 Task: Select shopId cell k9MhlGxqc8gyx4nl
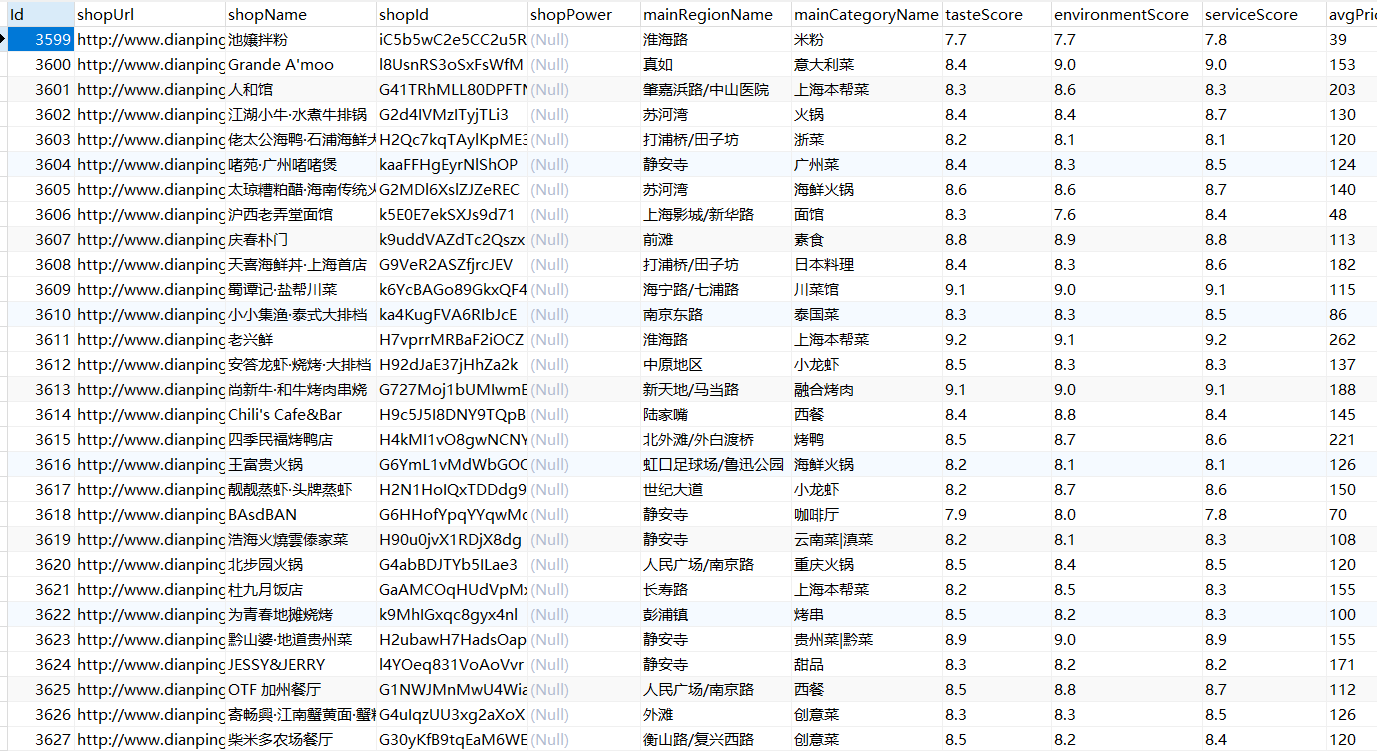(452, 615)
